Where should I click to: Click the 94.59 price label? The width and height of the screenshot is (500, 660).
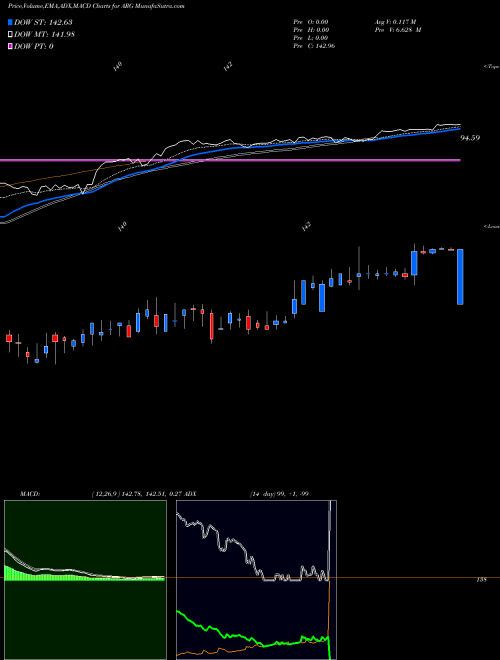coord(471,138)
